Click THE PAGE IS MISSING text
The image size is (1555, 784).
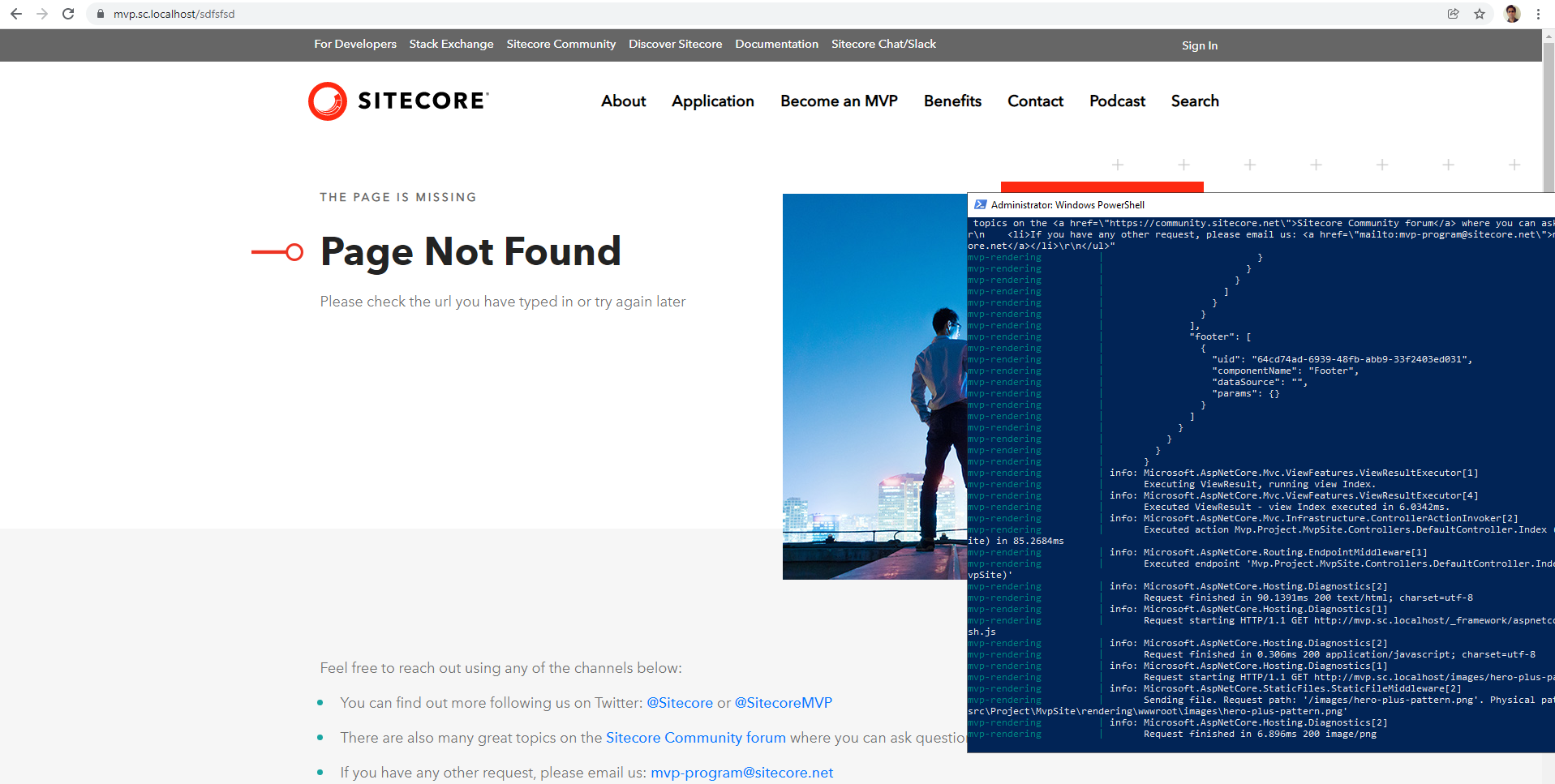coord(398,197)
